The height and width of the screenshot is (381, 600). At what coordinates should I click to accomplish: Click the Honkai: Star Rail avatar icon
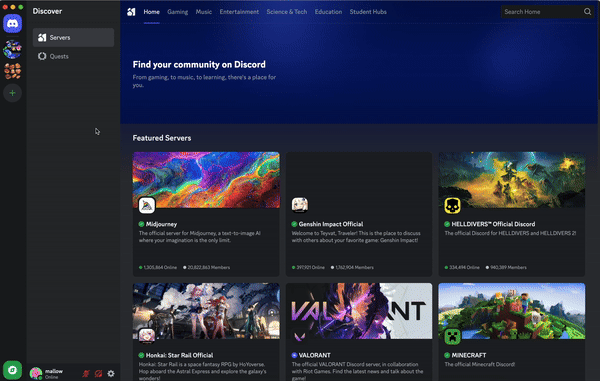[x=147, y=335]
